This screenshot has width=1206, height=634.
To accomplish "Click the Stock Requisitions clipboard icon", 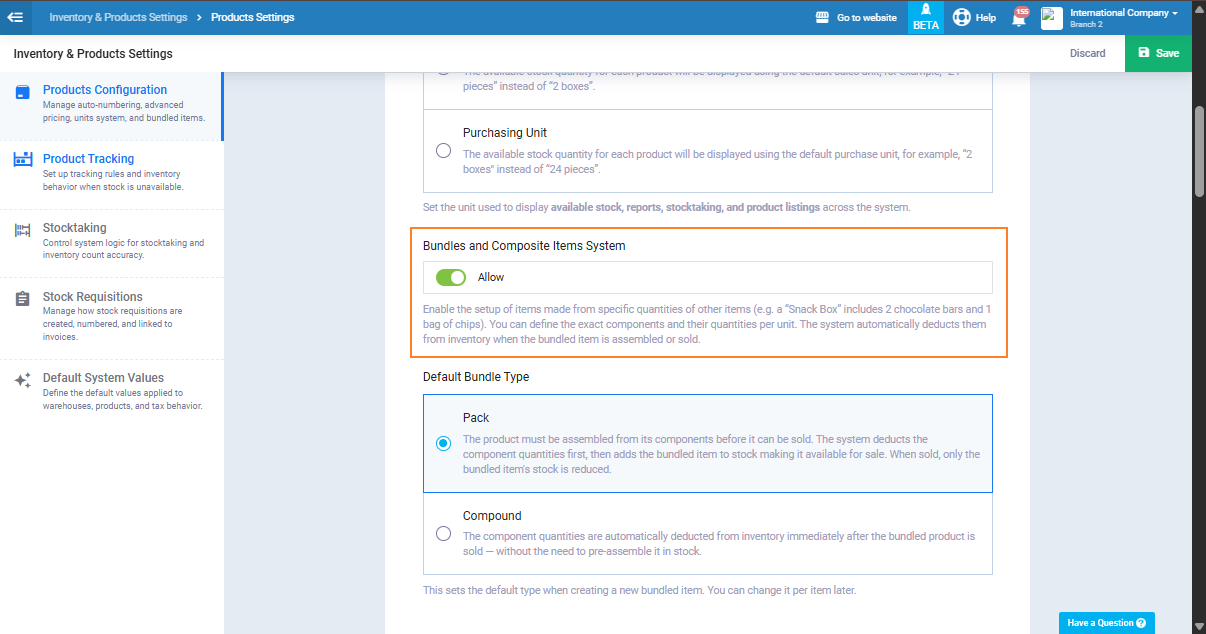I will [x=22, y=299].
